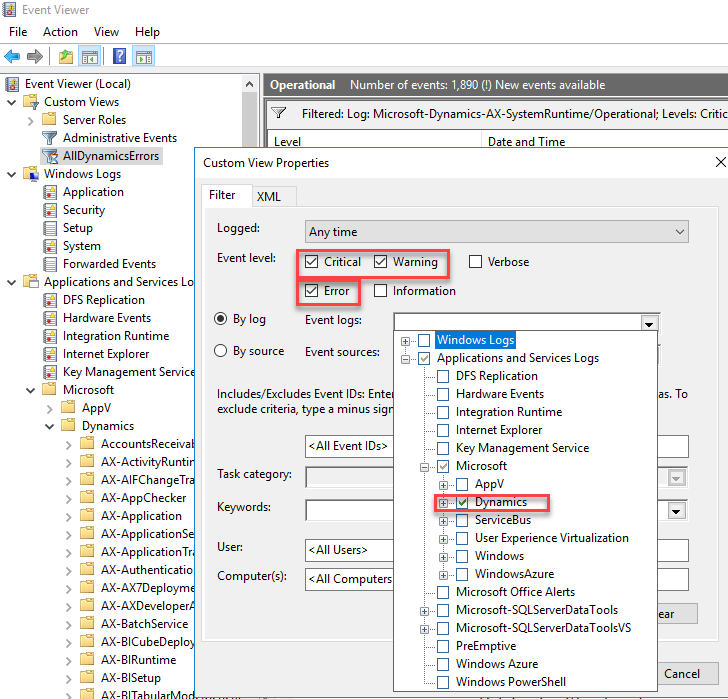Open the Help question mark toolbar icon
Screen dimensions: 728x699
tap(119, 57)
